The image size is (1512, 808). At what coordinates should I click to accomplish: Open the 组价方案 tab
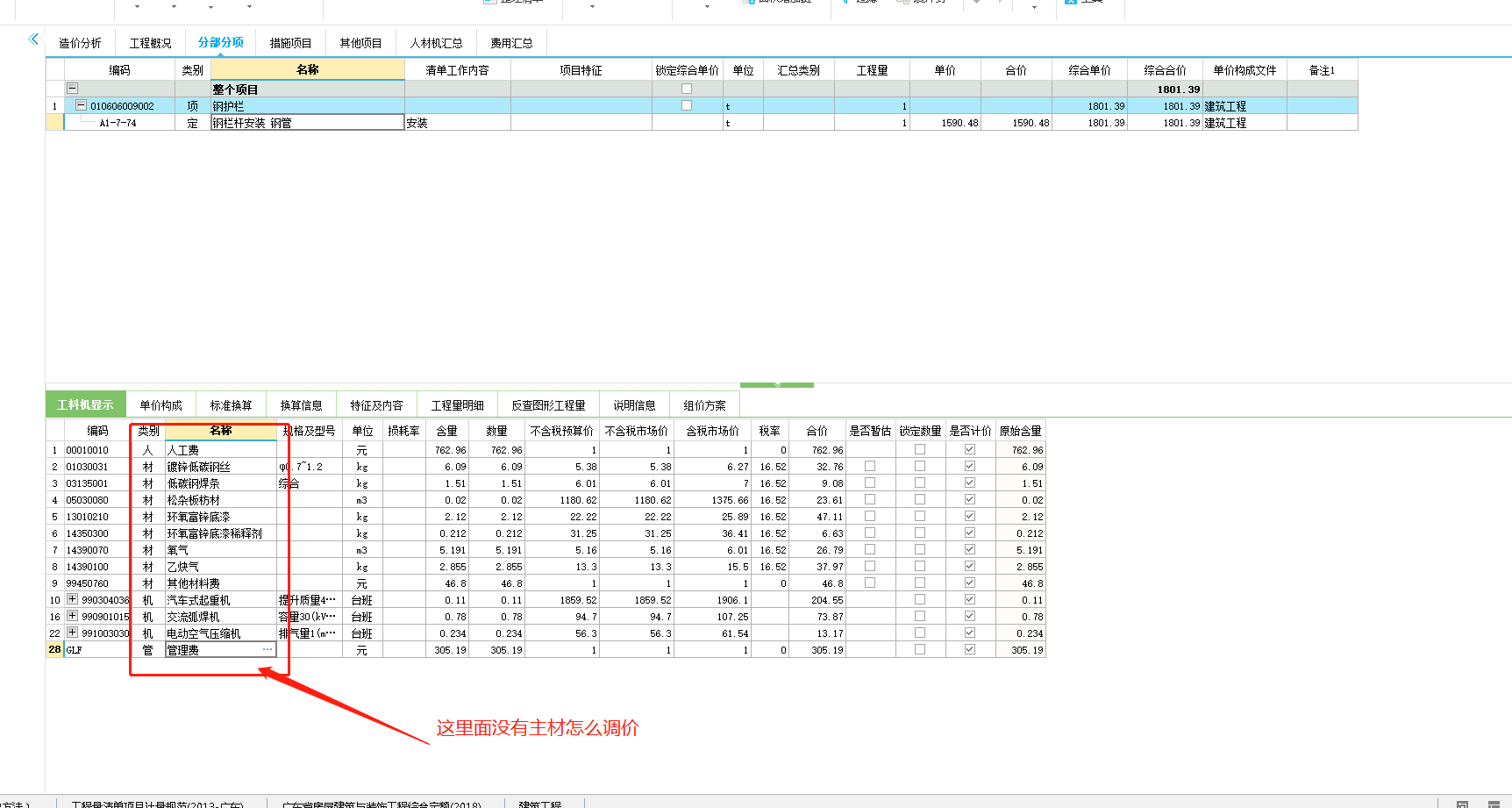click(704, 405)
